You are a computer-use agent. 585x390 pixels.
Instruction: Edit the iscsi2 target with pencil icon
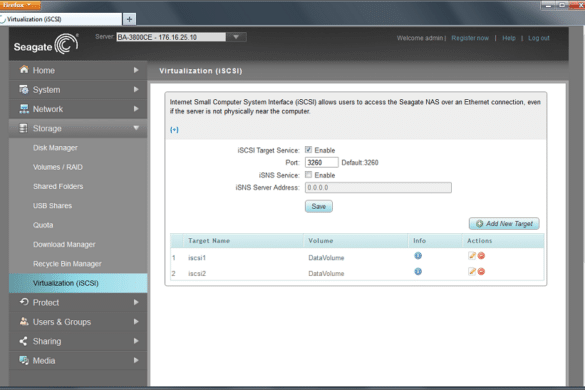click(x=472, y=271)
